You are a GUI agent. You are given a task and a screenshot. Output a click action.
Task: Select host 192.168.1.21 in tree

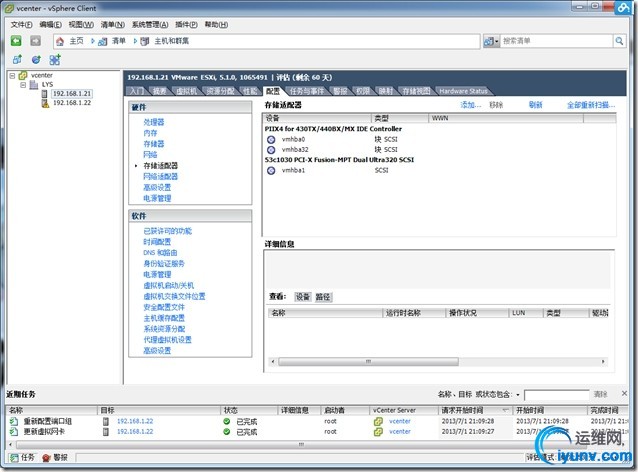point(72,94)
